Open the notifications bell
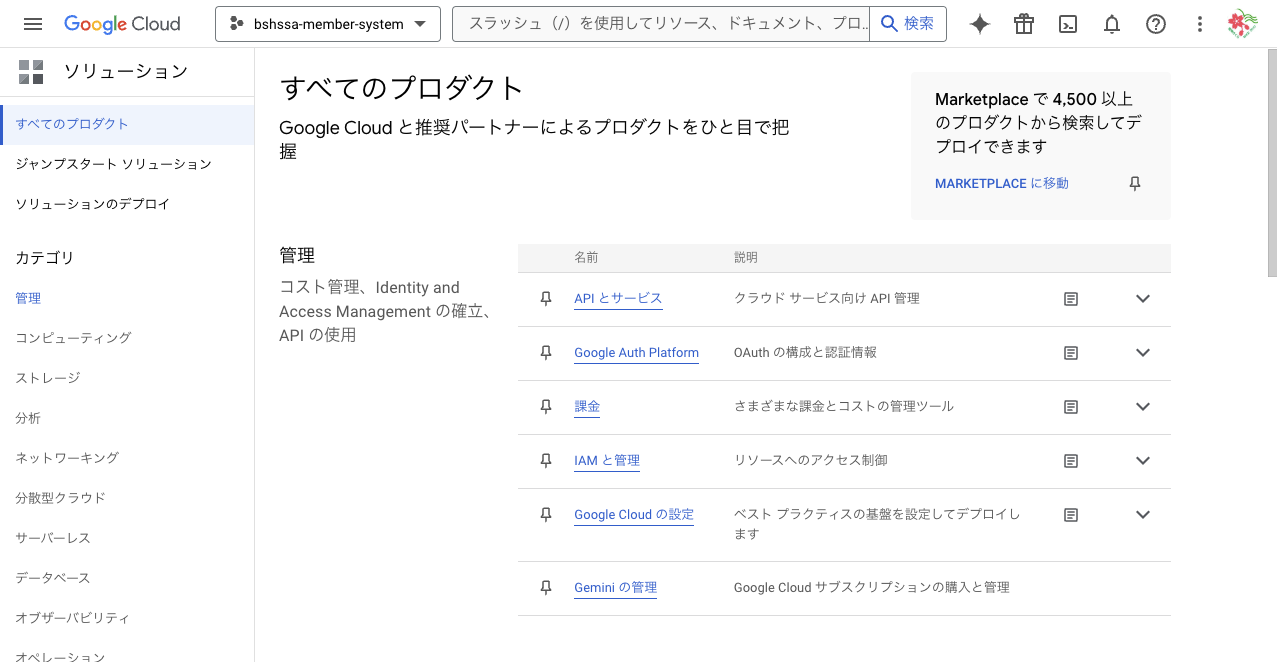 tap(1112, 24)
